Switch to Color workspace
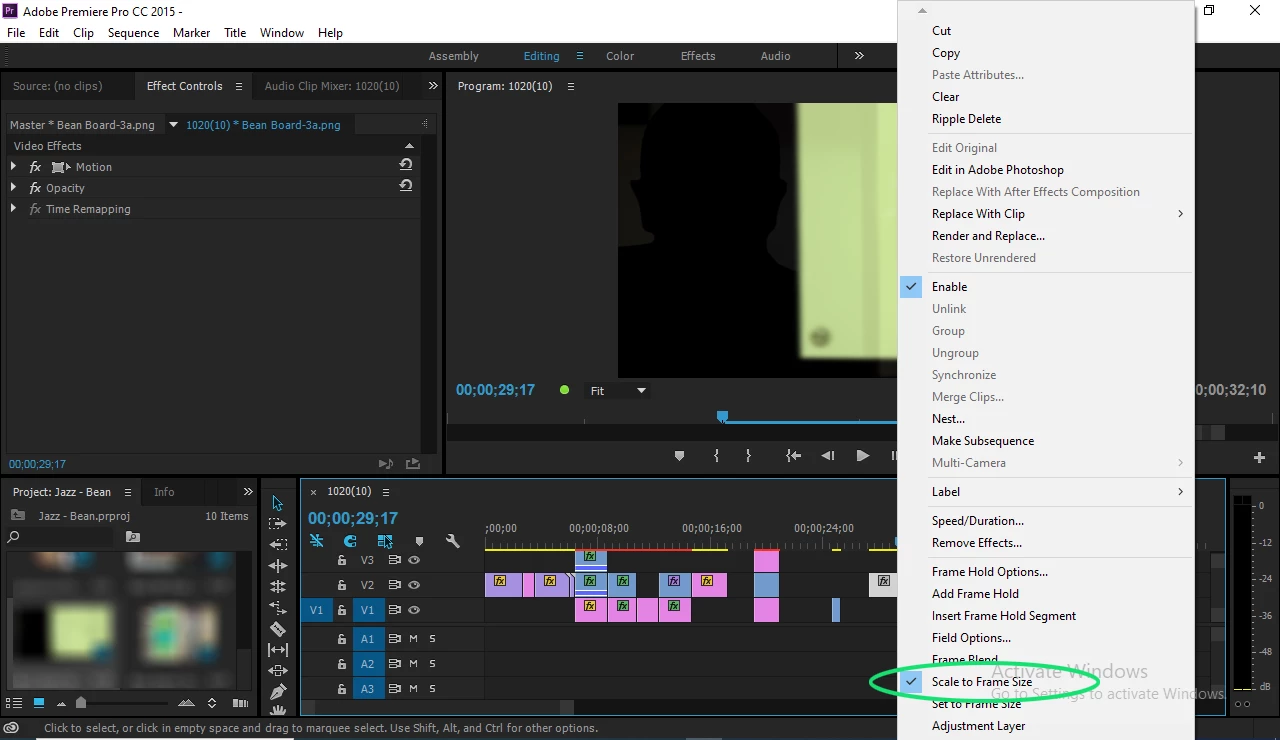Screen dimensions: 1280x740 pos(620,56)
